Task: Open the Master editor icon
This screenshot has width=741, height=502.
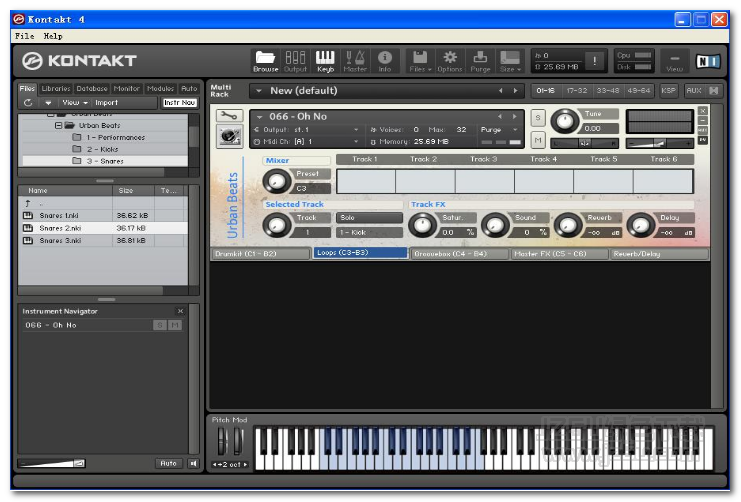Action: pyautogui.click(x=355, y=61)
